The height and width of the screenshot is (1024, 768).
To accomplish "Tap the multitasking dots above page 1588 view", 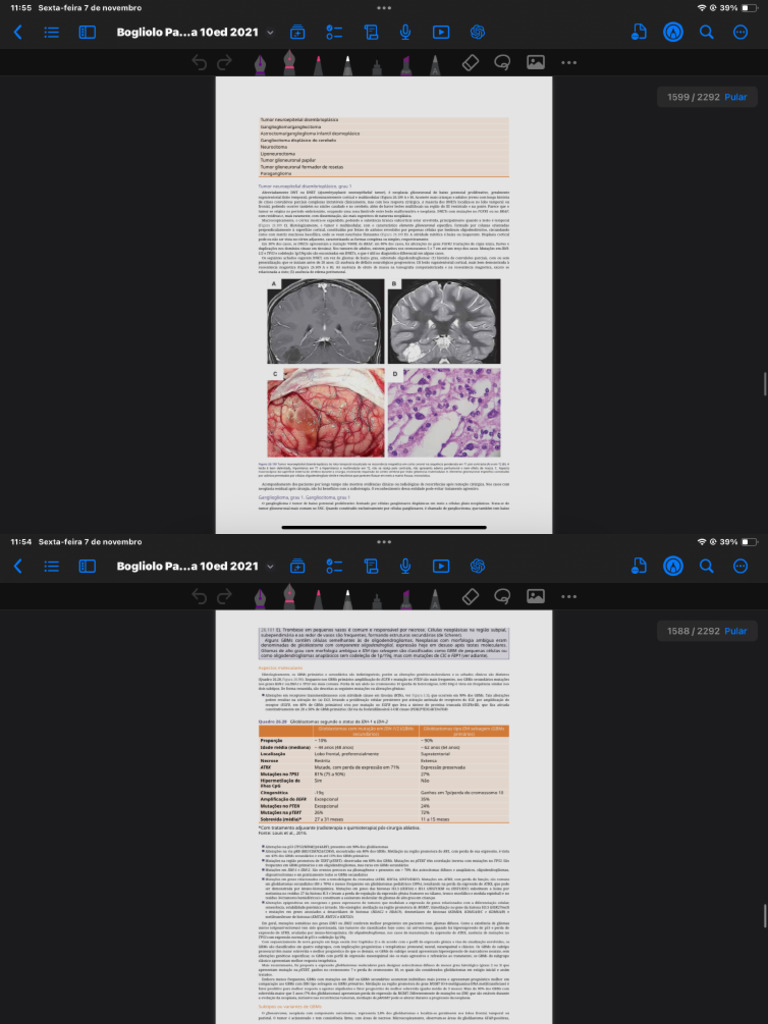I will [384, 542].
